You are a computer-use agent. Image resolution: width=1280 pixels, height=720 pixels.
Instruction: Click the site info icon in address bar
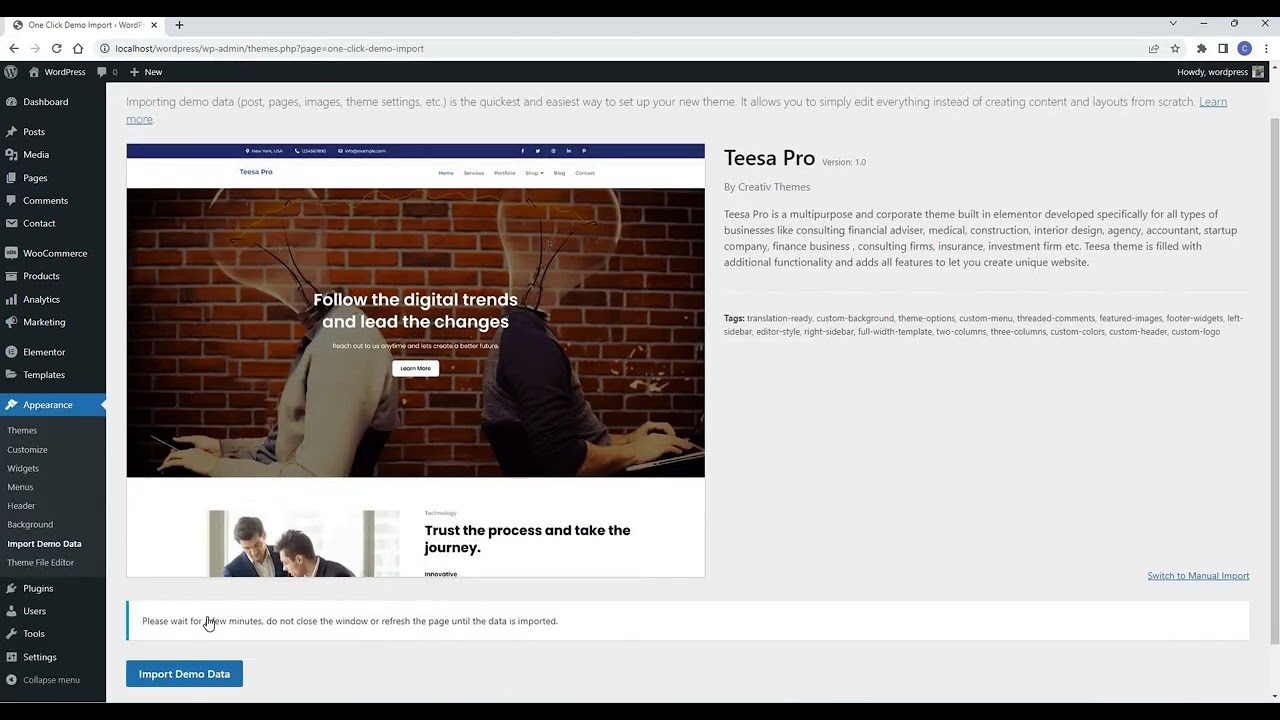[x=104, y=48]
